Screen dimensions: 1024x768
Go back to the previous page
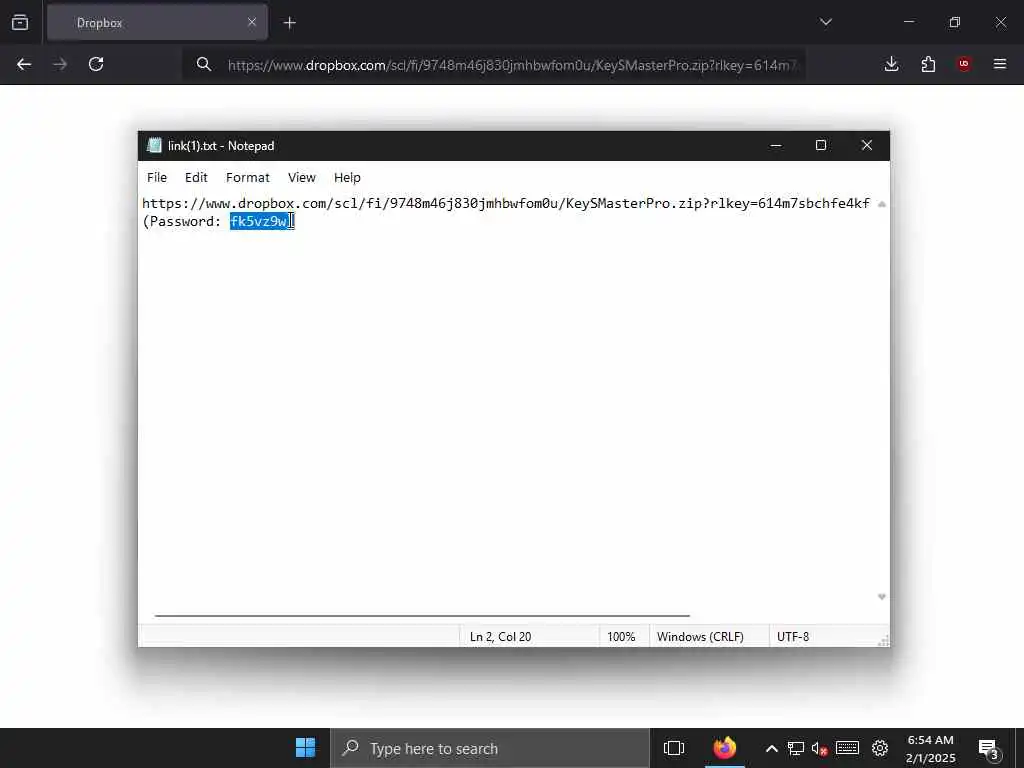24,64
